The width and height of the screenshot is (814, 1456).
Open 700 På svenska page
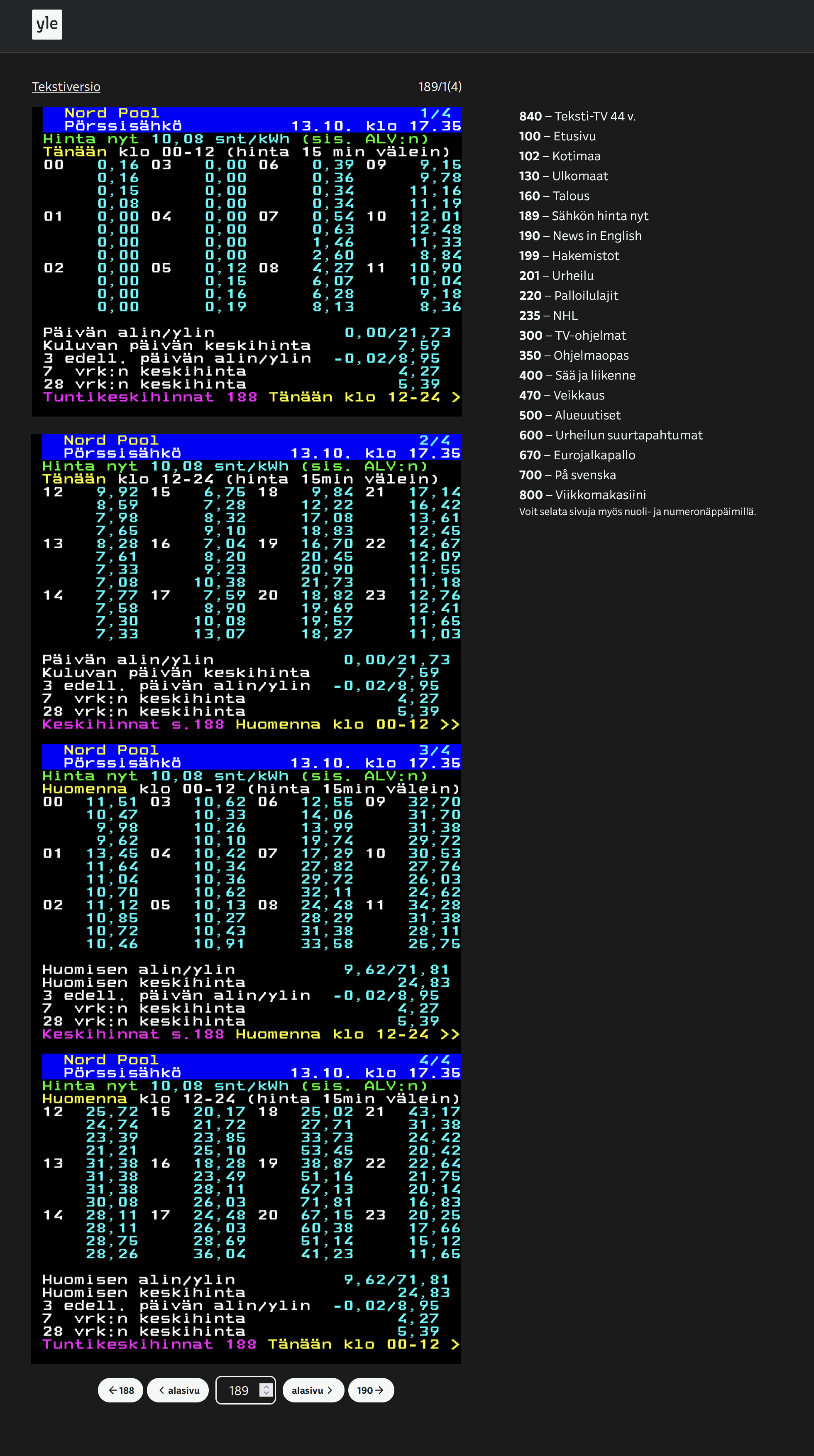567,475
